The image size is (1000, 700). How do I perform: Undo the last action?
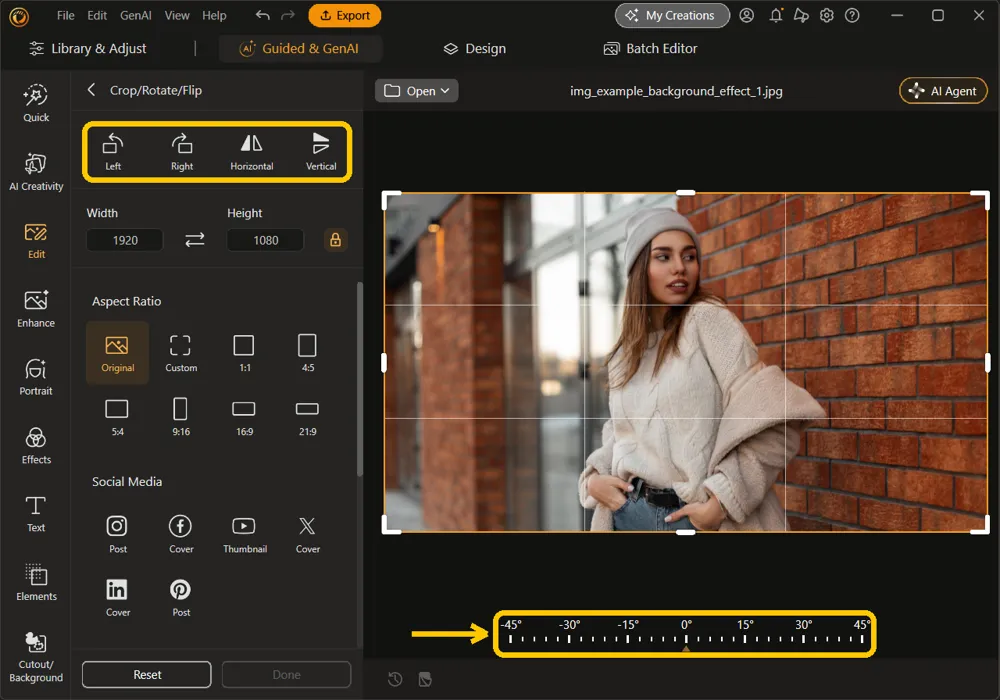[262, 15]
